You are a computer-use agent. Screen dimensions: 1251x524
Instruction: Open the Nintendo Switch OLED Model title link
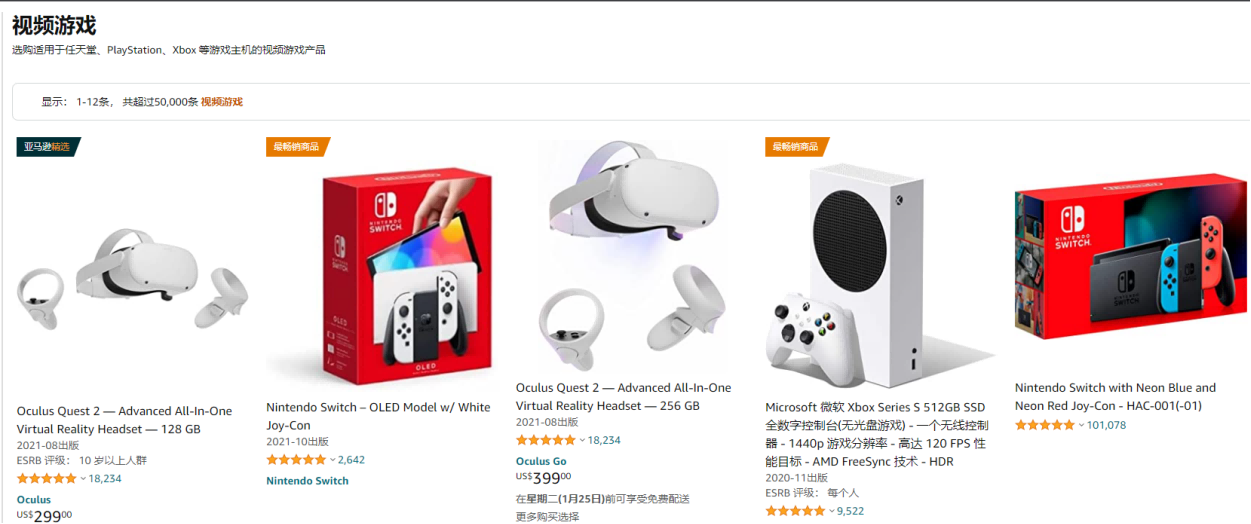[378, 416]
